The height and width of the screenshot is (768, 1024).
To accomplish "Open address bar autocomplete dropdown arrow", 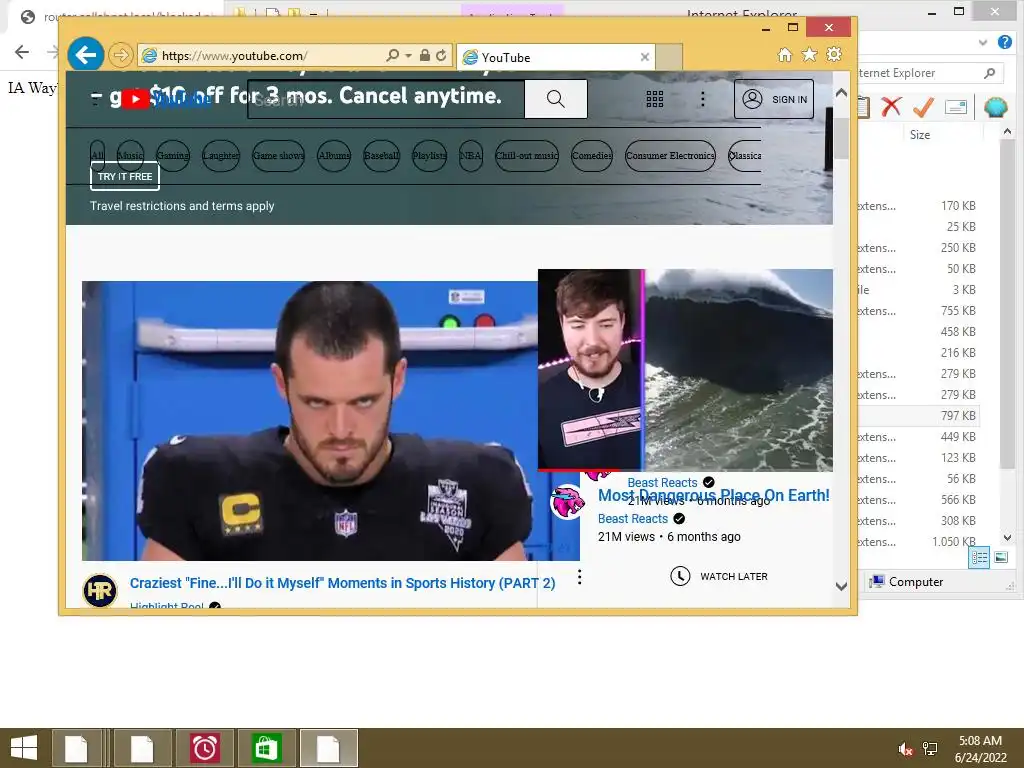I will pos(408,56).
